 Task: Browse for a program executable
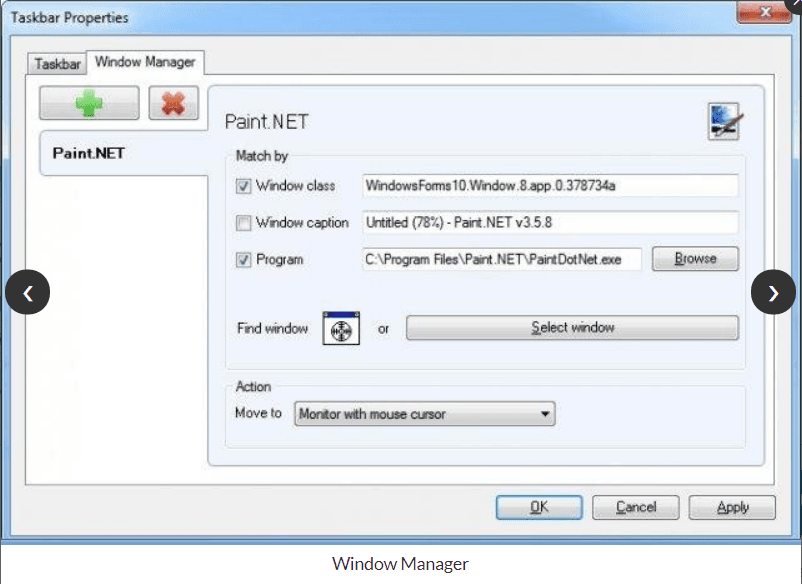point(695,258)
